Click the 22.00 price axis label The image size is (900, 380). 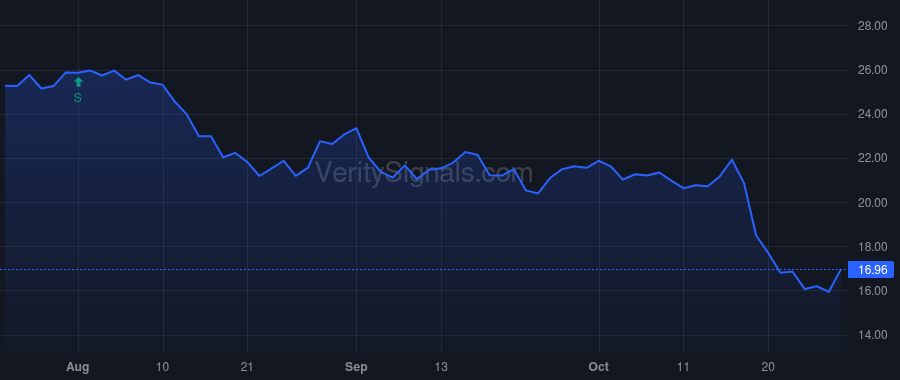click(872, 158)
